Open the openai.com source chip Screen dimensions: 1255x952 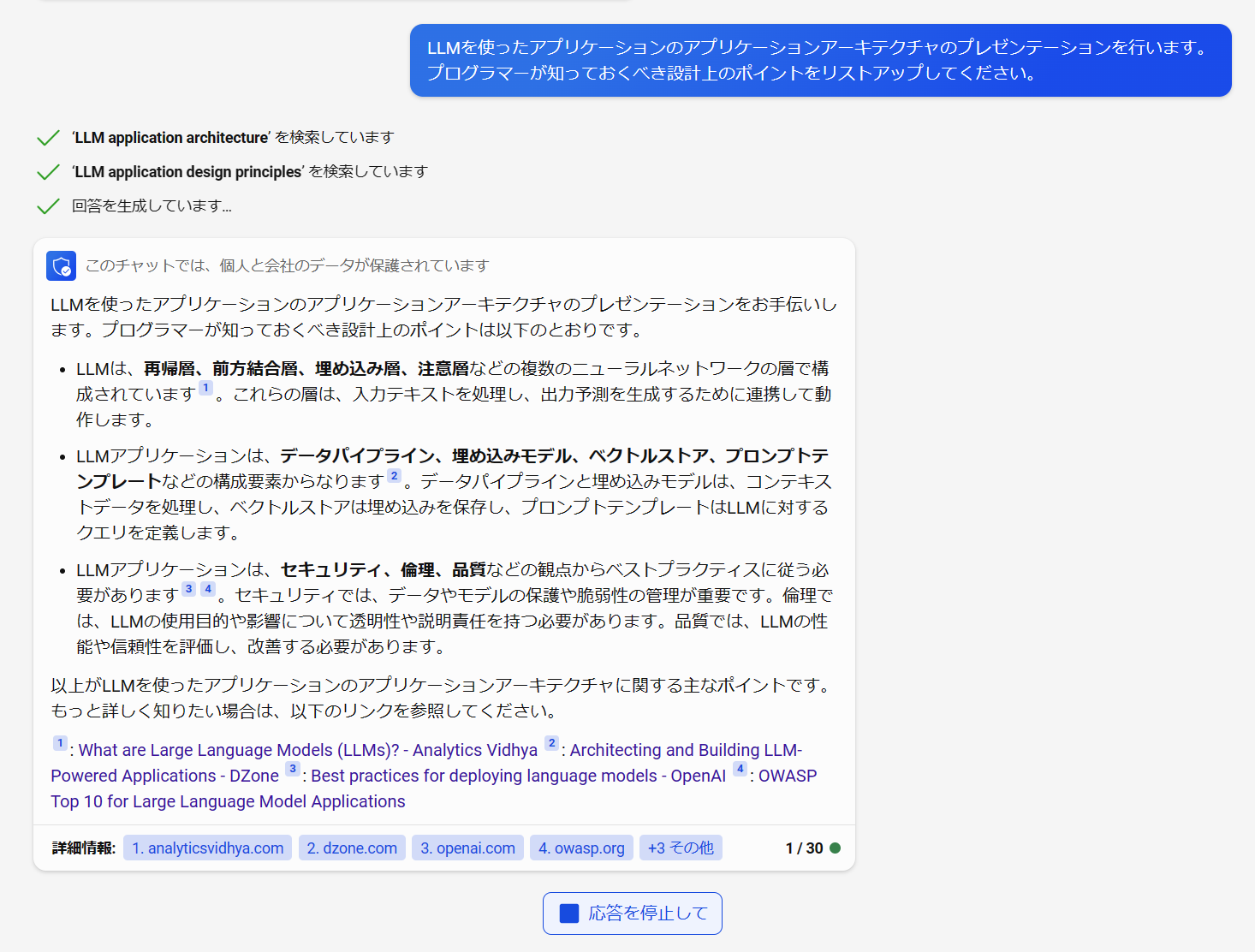[x=467, y=848]
